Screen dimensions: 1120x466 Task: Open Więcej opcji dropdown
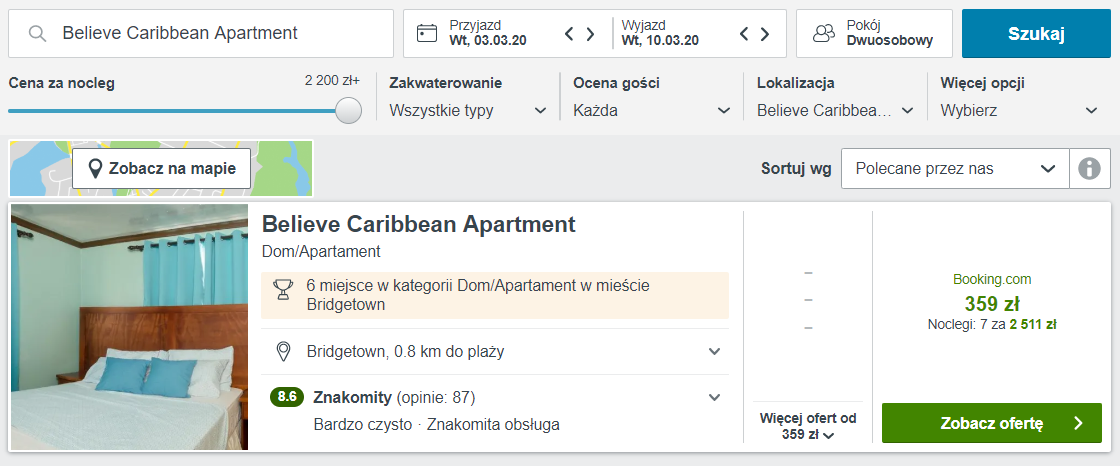pyautogui.click(x=1020, y=111)
